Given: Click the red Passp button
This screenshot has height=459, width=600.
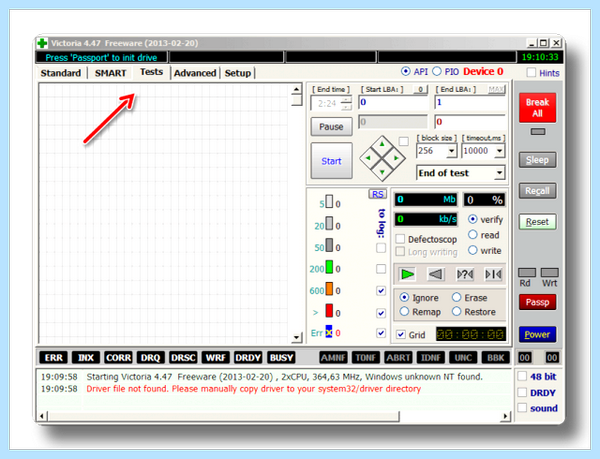Looking at the screenshot, I should [x=537, y=302].
